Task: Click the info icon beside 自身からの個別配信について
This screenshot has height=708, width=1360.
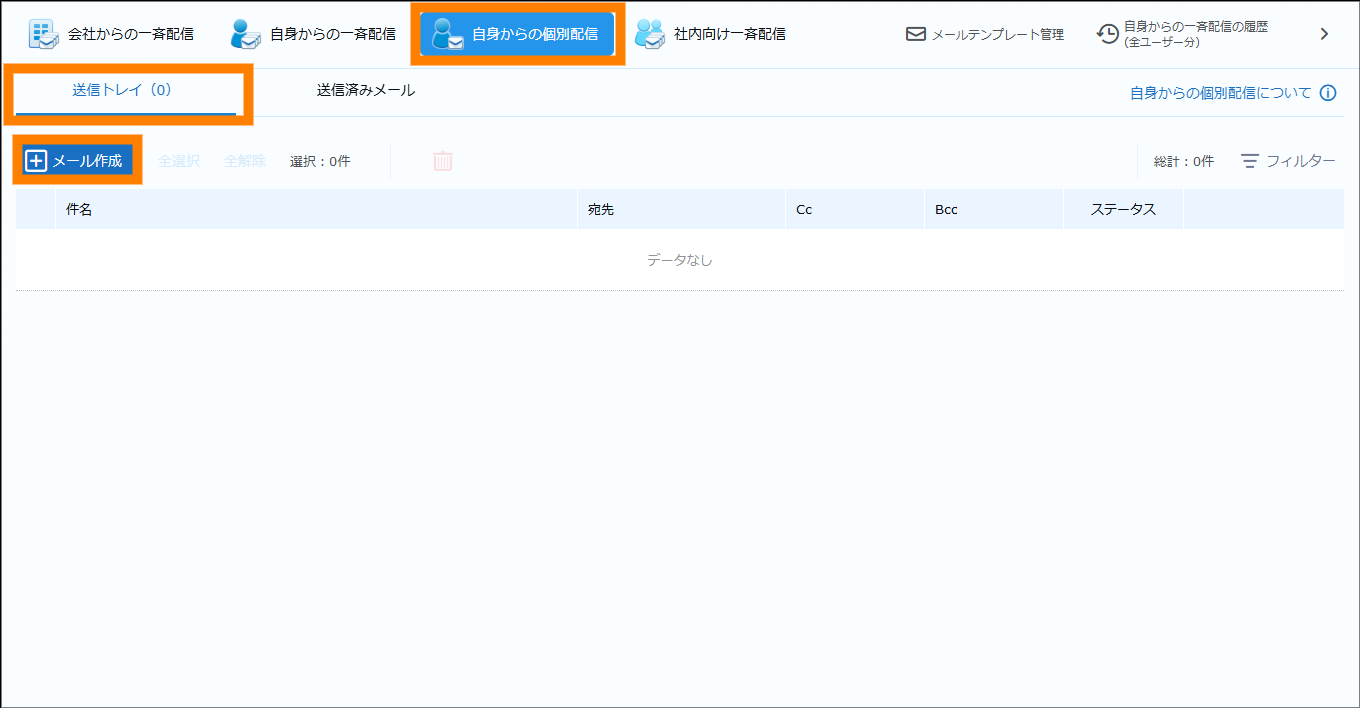Action: (x=1328, y=93)
